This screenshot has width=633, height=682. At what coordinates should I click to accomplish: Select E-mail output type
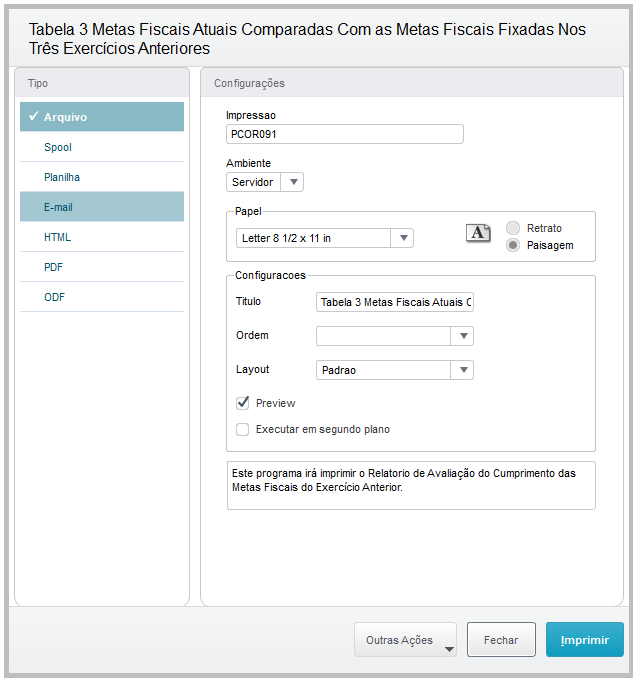point(58,207)
